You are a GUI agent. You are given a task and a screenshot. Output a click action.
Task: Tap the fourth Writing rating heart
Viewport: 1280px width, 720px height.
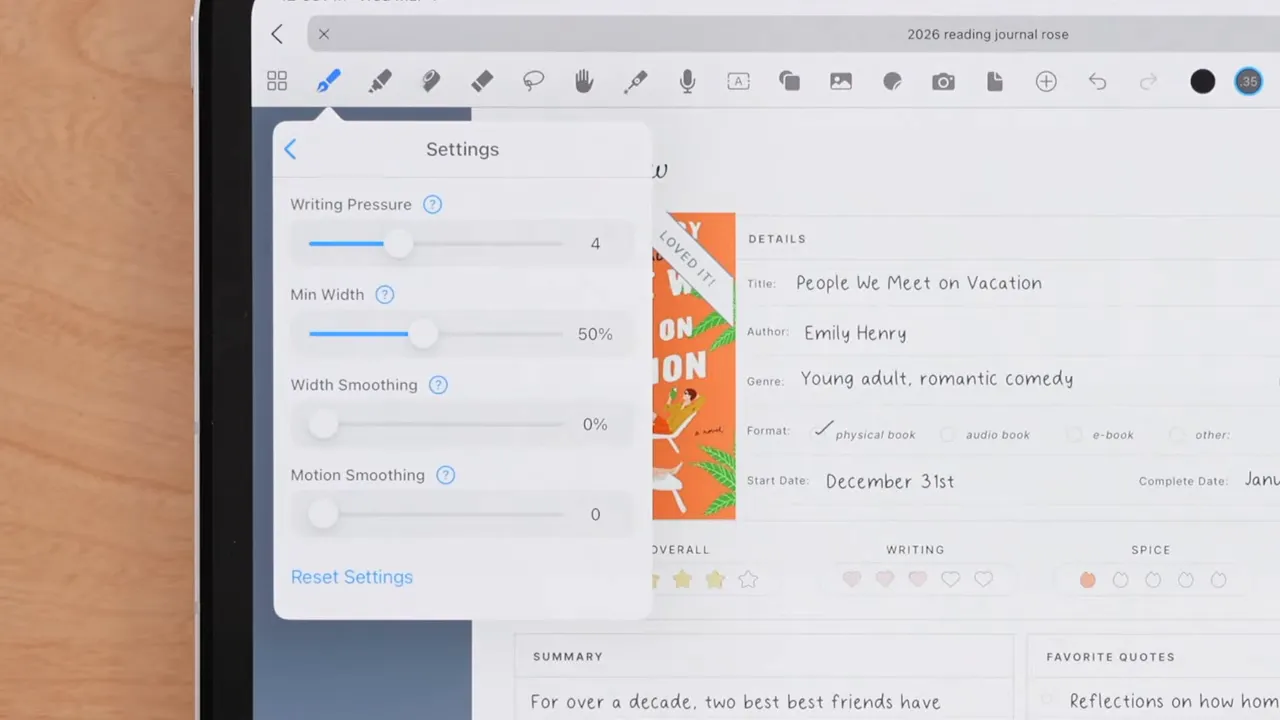951,579
